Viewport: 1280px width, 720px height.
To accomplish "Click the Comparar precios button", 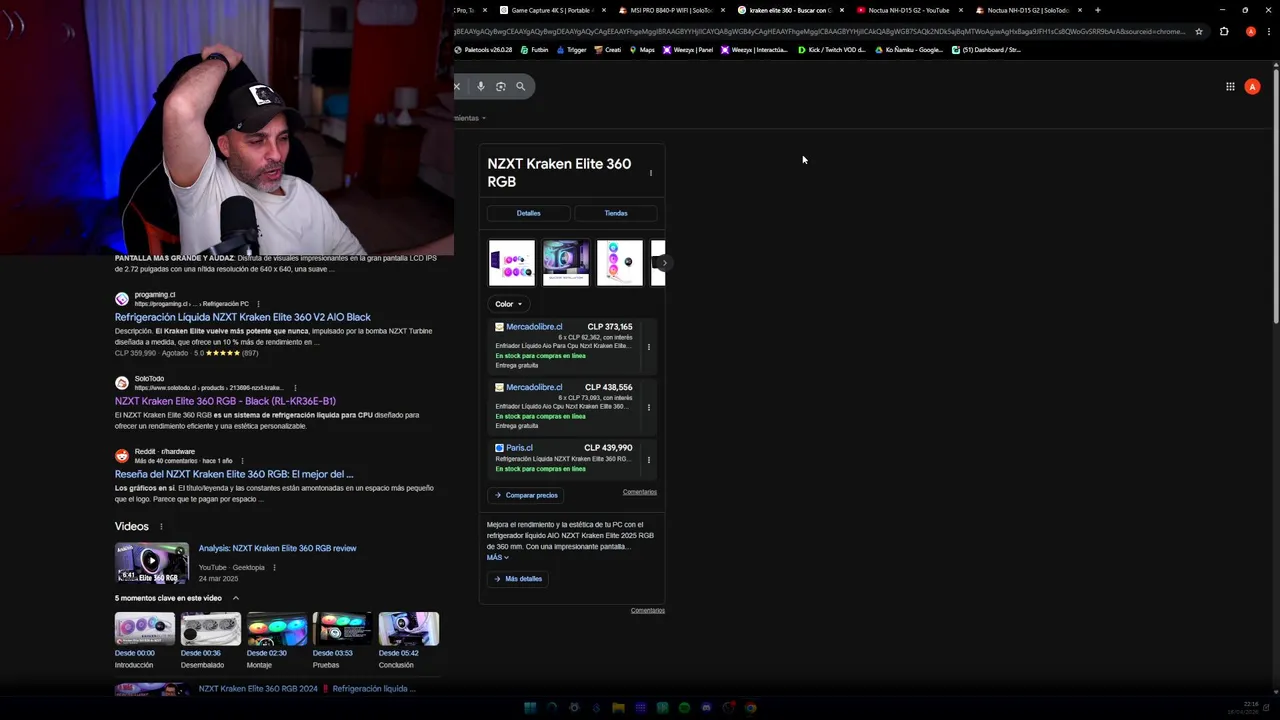I will coord(526,495).
